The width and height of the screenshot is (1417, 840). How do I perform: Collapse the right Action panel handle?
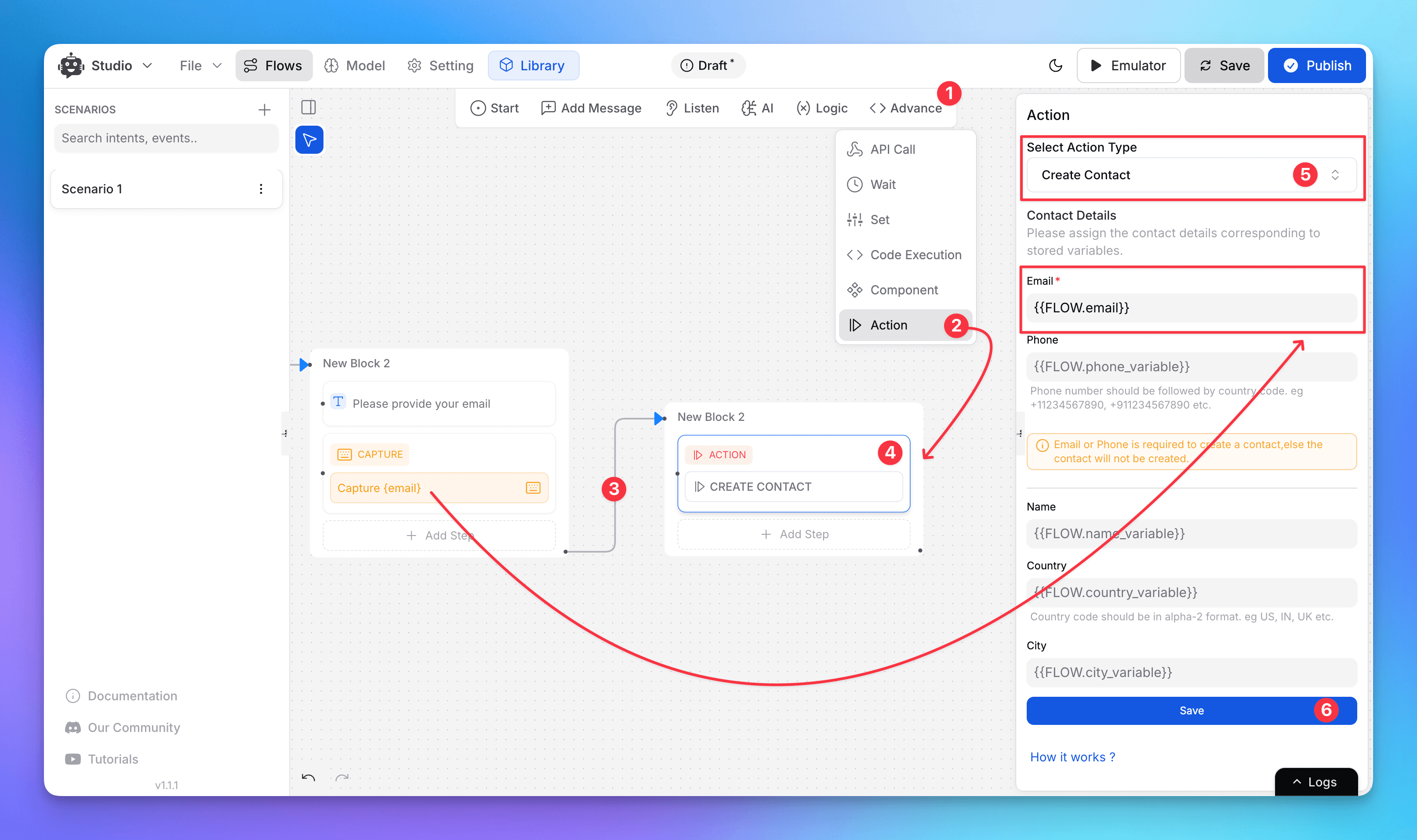pyautogui.click(x=1020, y=434)
